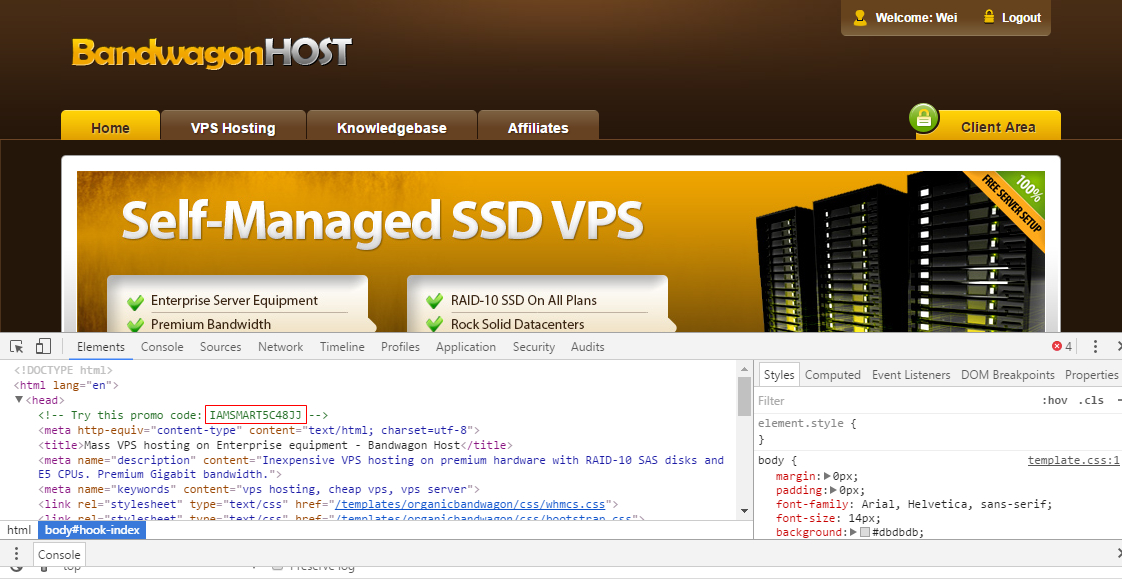
Task: Click the Rock Solid Datacenters feature text
Action: point(517,324)
